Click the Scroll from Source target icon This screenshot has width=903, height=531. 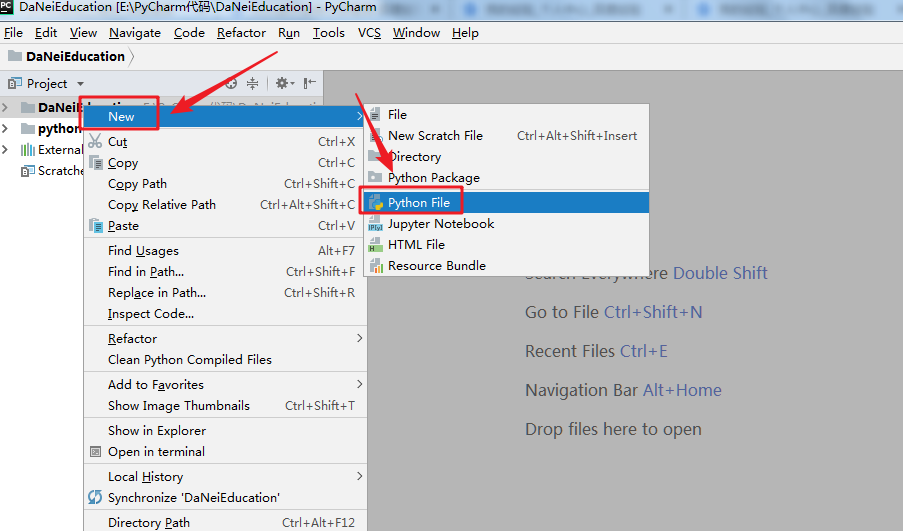231,84
